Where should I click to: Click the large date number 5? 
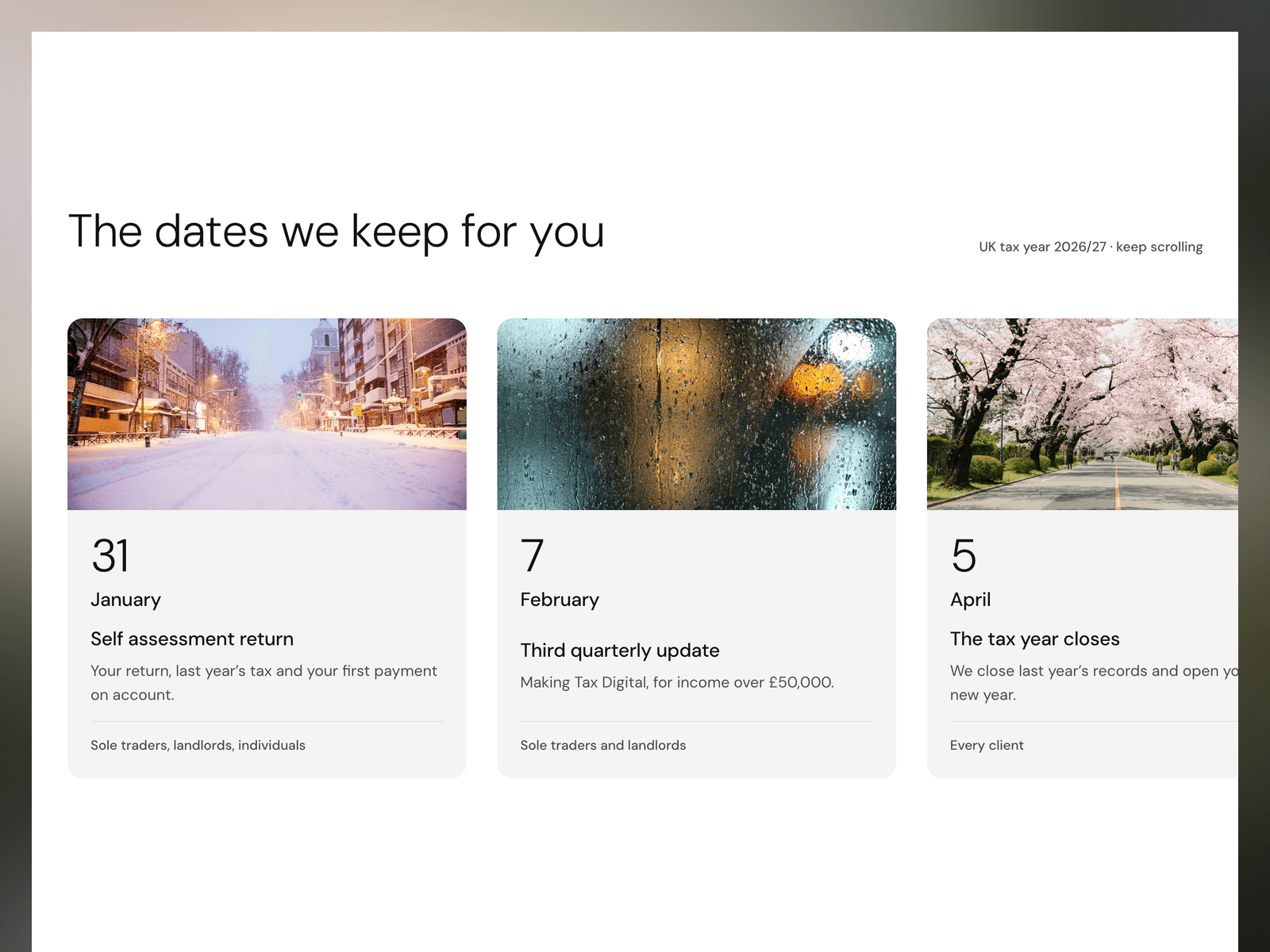pyautogui.click(x=964, y=555)
